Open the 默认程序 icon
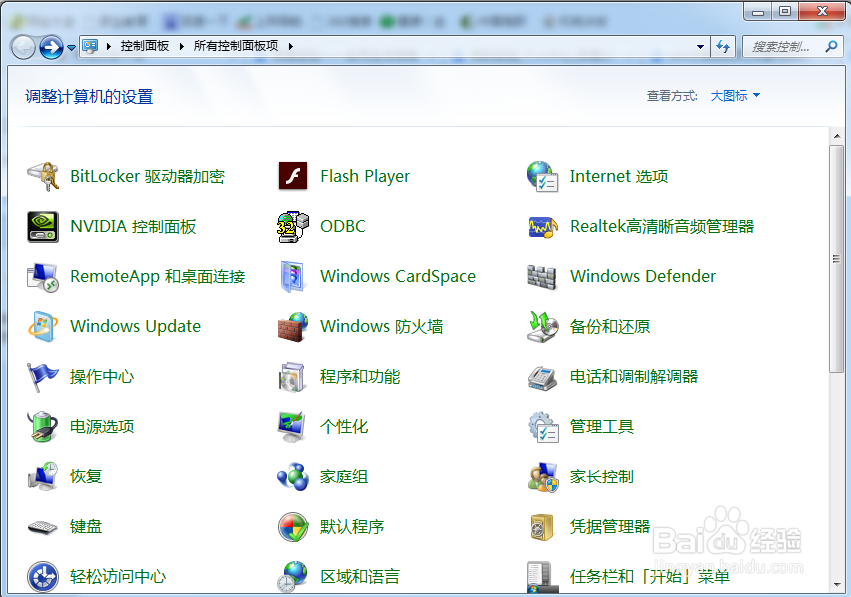Image resolution: width=851 pixels, height=597 pixels. [293, 527]
